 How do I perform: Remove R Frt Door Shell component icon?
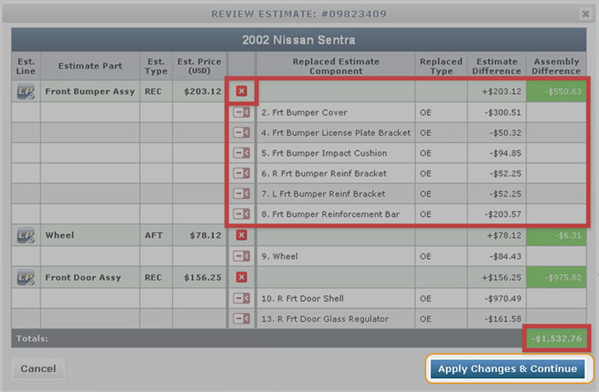tap(241, 298)
